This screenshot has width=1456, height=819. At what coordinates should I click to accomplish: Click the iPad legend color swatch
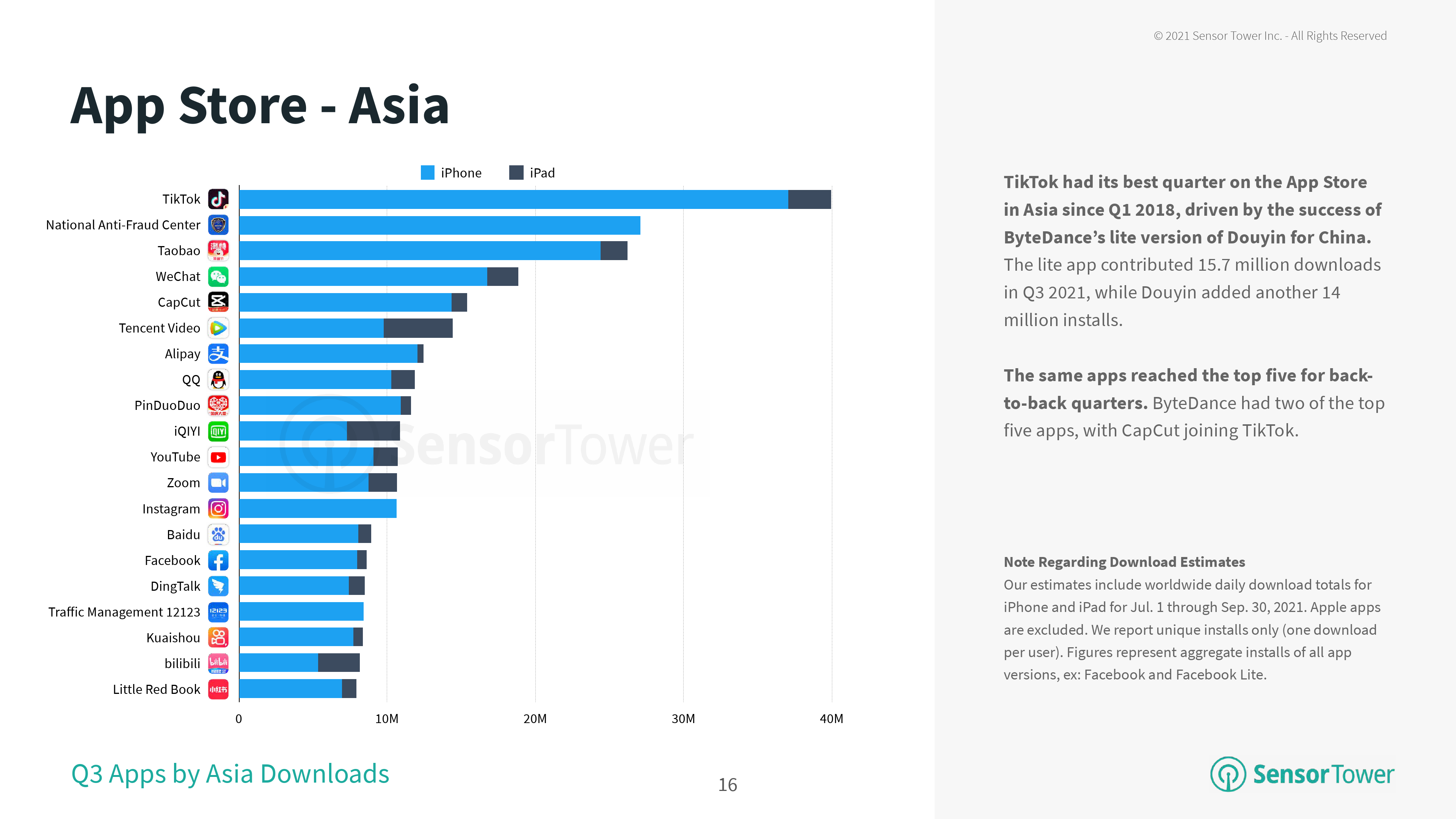(x=516, y=173)
